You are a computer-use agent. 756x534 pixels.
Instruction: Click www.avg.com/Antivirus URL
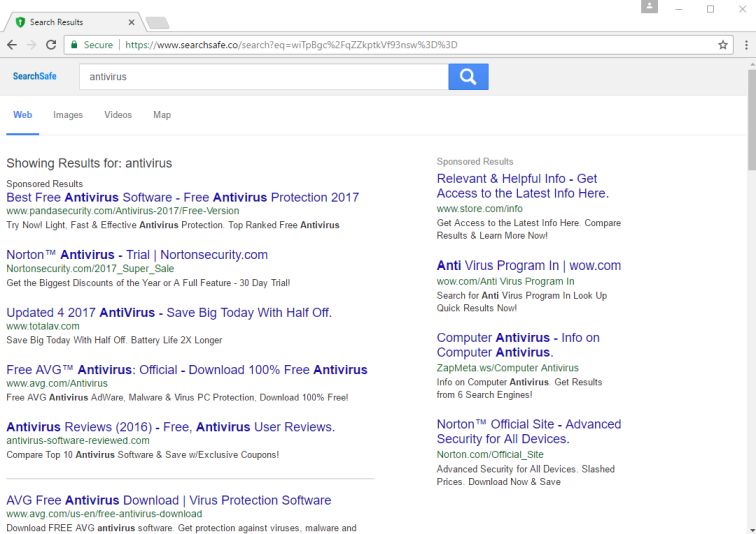coord(57,383)
